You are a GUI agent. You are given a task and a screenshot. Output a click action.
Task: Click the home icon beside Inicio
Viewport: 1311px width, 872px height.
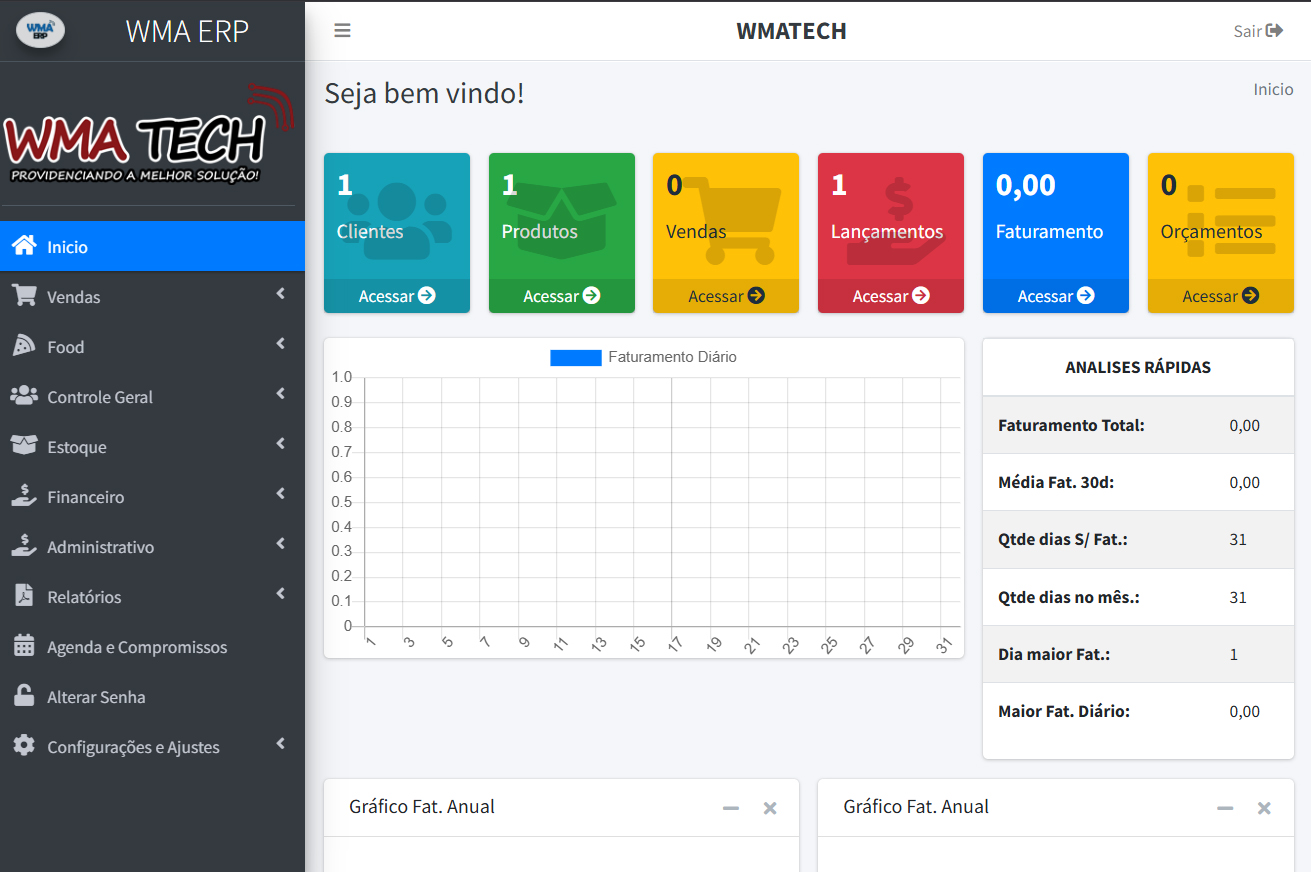24,246
